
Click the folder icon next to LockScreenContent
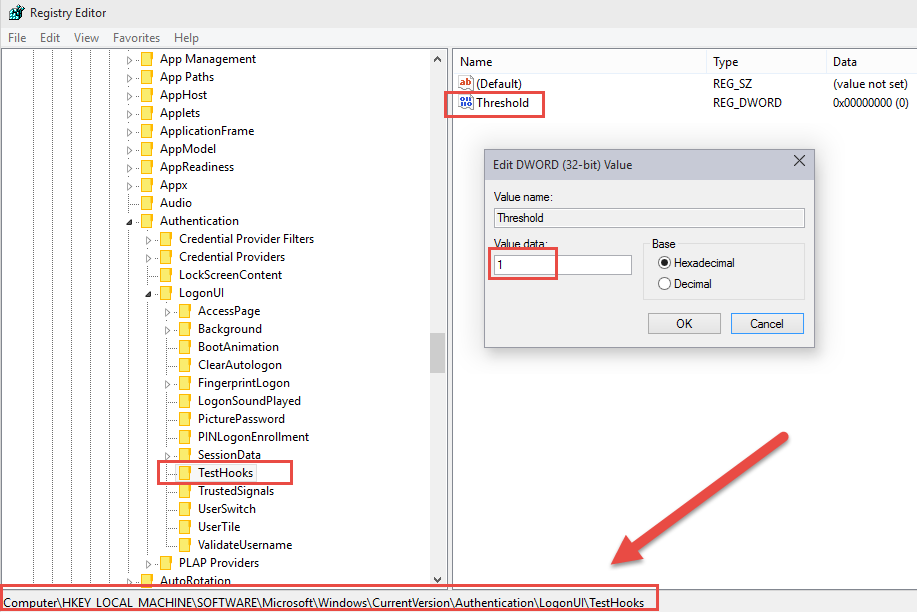[166, 275]
